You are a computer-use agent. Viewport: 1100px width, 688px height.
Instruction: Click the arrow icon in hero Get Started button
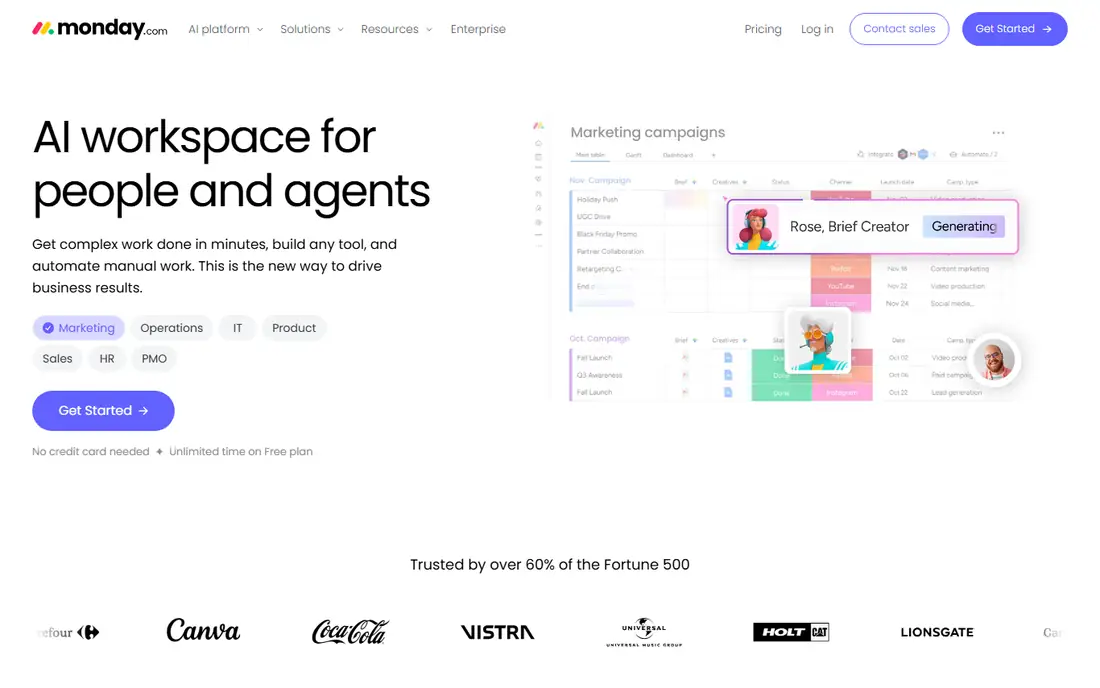[x=143, y=410]
